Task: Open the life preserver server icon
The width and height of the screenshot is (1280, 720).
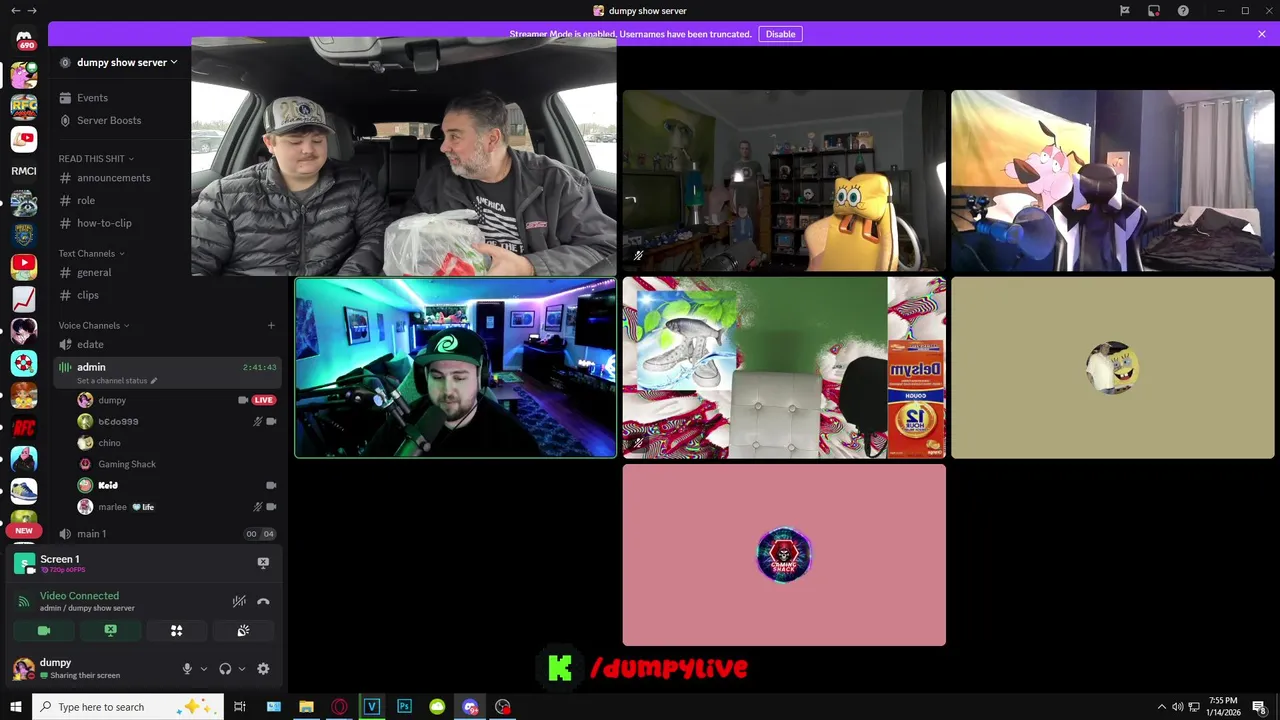Action: pos(24,363)
